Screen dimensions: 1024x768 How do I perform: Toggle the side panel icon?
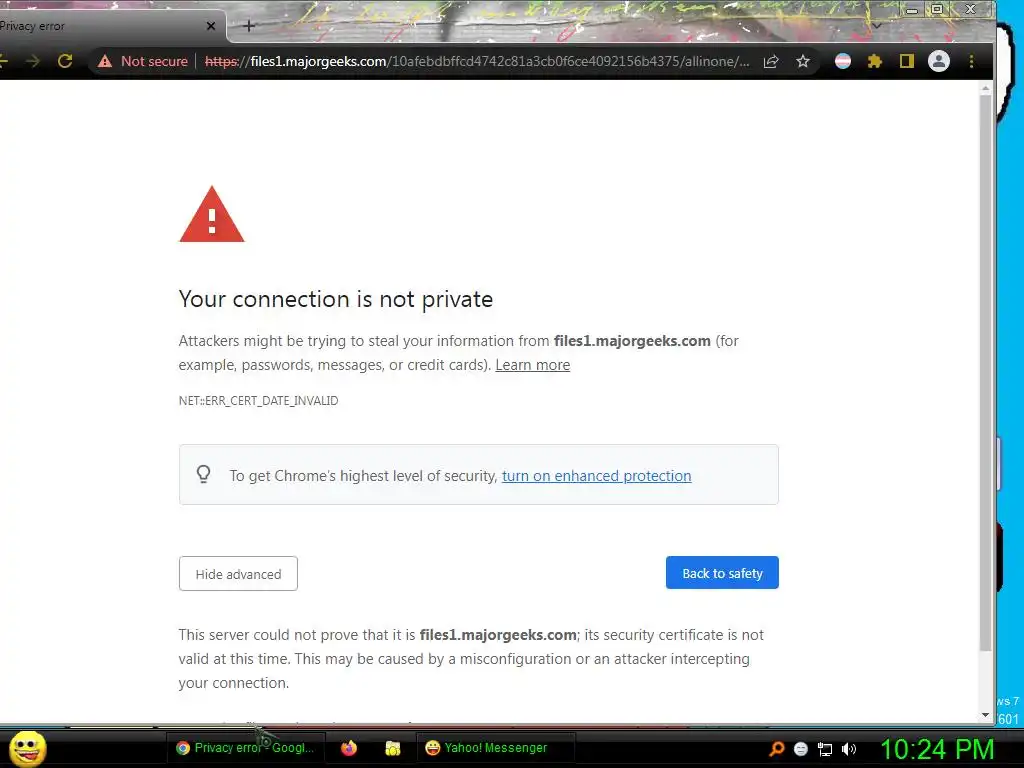point(906,61)
